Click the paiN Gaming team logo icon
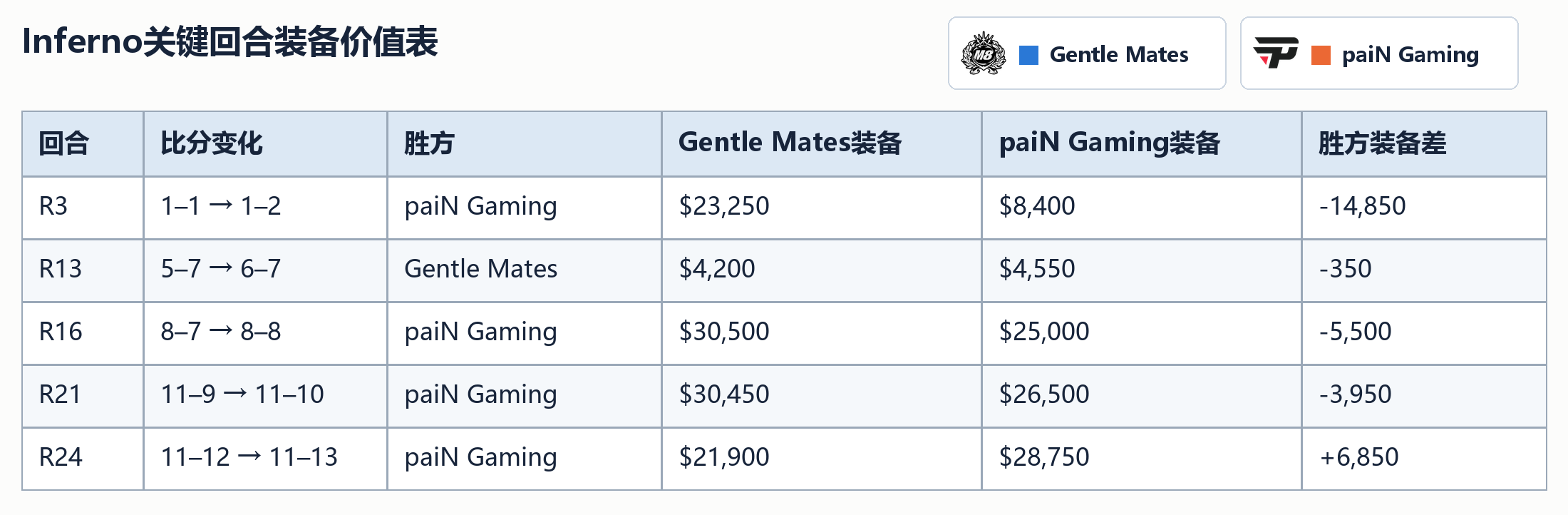 (x=1276, y=53)
